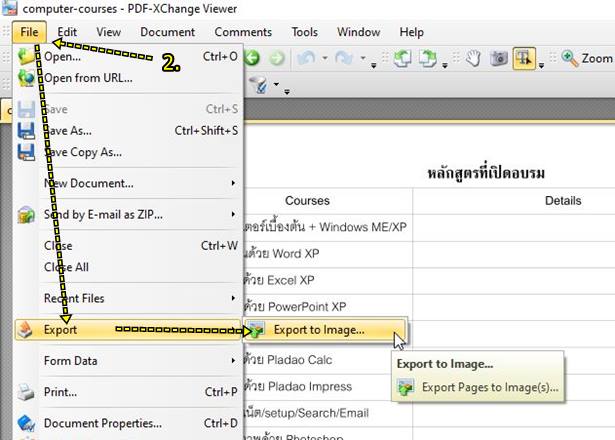Click the green Previous View back arrow
The image size is (615, 440).
[253, 58]
